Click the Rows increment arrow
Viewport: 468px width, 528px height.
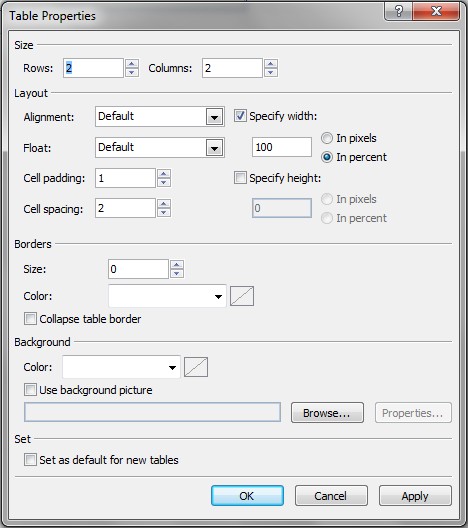tap(132, 64)
